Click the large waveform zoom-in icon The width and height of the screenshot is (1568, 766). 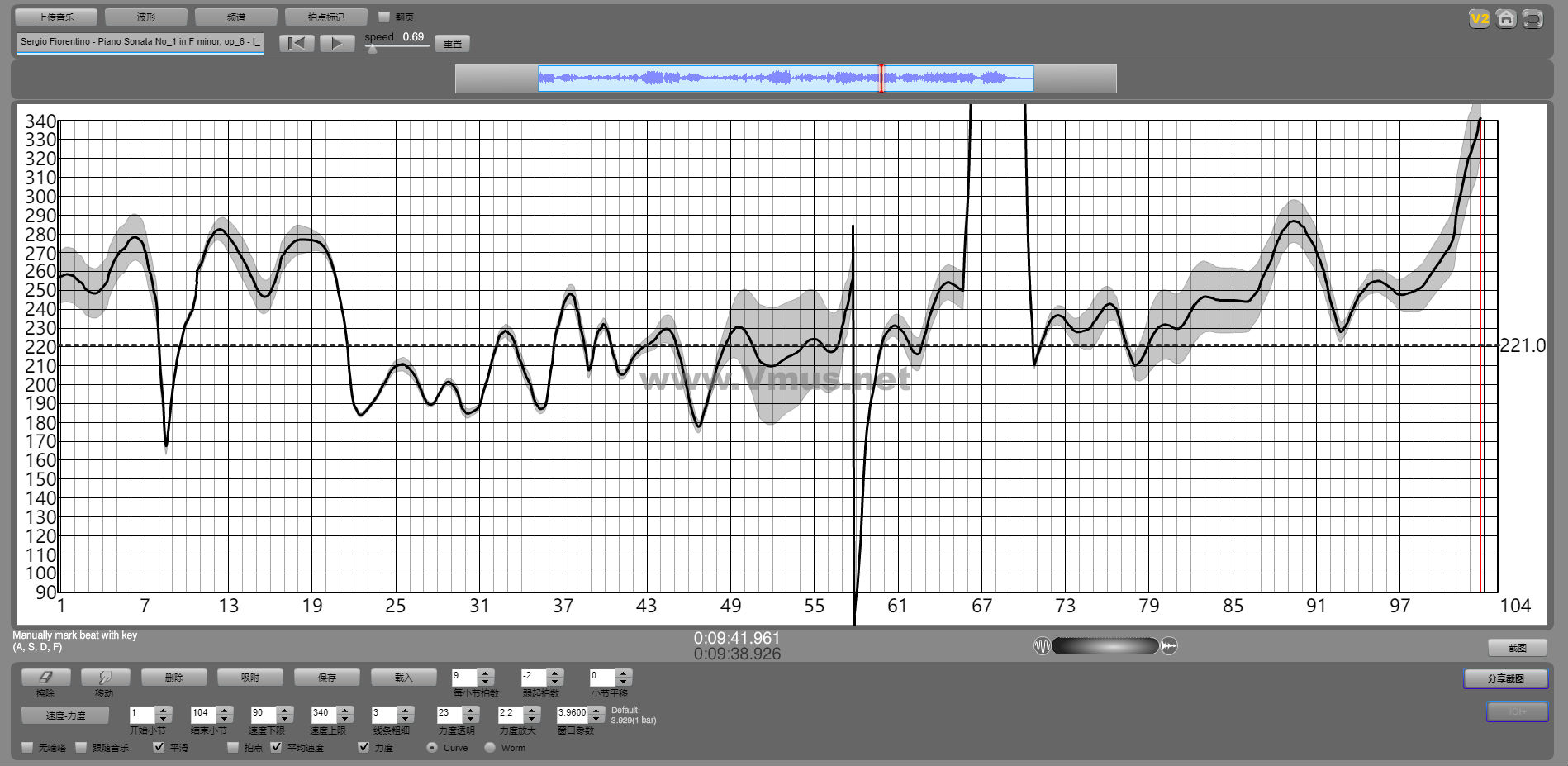(1169, 646)
